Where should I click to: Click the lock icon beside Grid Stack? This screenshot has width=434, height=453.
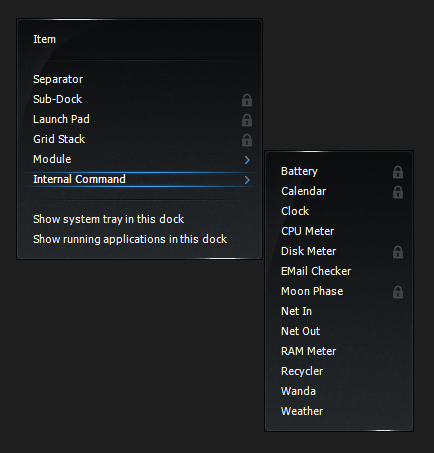247,140
